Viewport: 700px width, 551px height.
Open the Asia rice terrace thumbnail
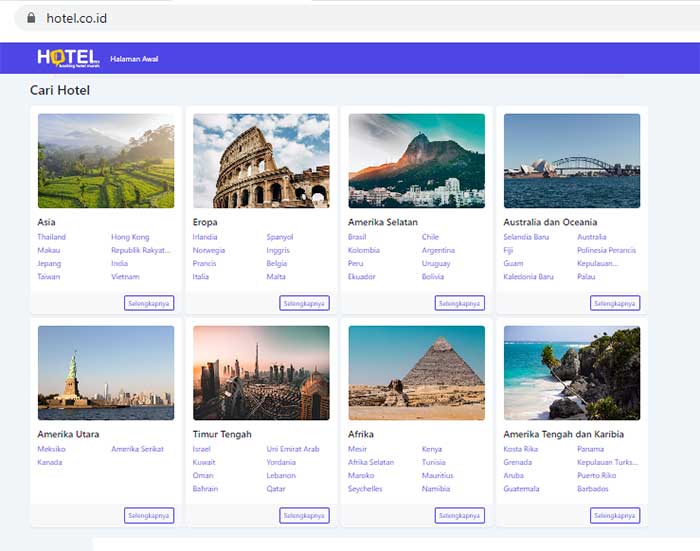pyautogui.click(x=106, y=161)
